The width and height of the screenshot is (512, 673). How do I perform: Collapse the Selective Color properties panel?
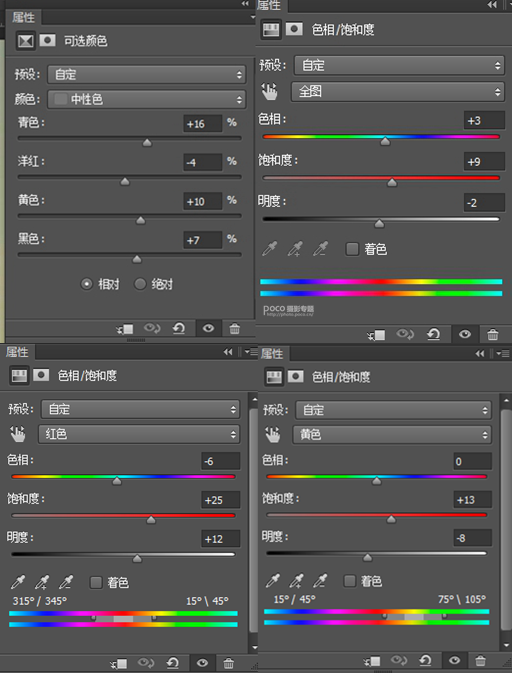(245, 3)
